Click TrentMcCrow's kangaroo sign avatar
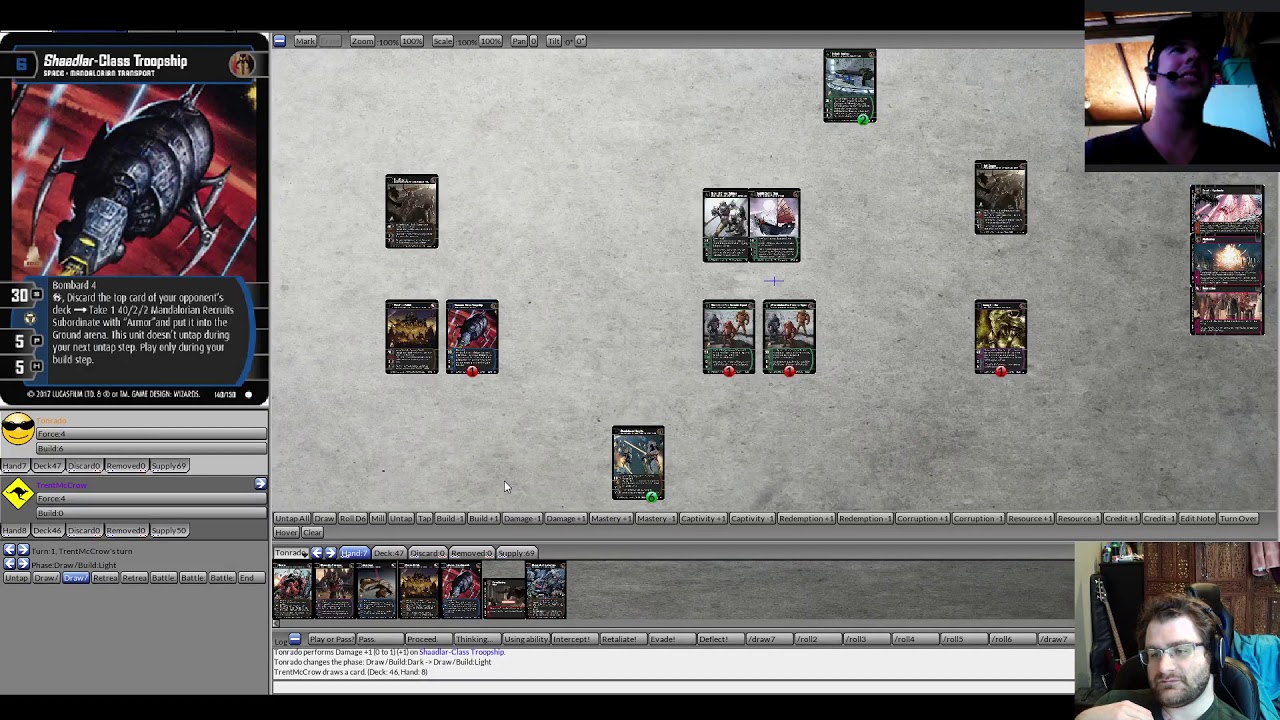This screenshot has height=720, width=1280. click(x=17, y=494)
